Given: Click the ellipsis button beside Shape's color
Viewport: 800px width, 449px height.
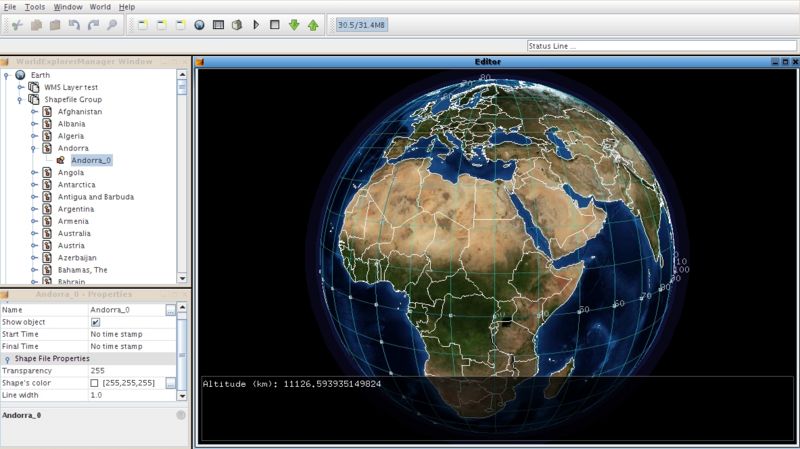Looking at the screenshot, I should click(x=171, y=383).
